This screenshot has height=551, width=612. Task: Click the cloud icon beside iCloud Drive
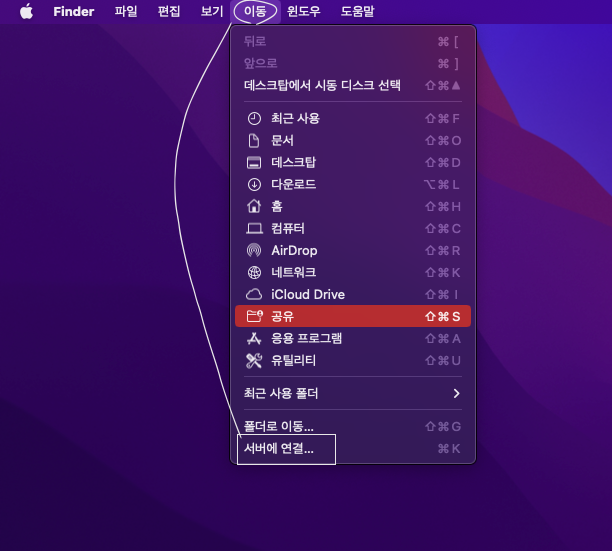click(254, 294)
